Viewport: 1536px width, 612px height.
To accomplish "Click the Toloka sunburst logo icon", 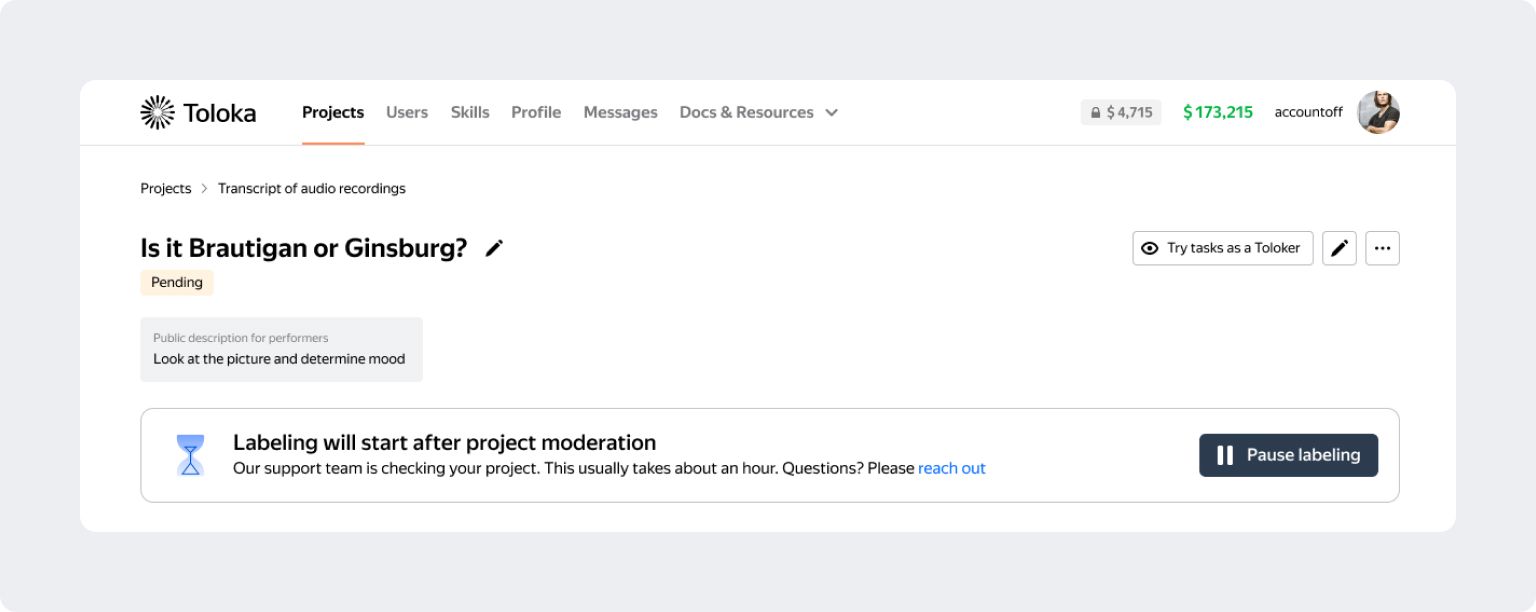I will click(158, 112).
